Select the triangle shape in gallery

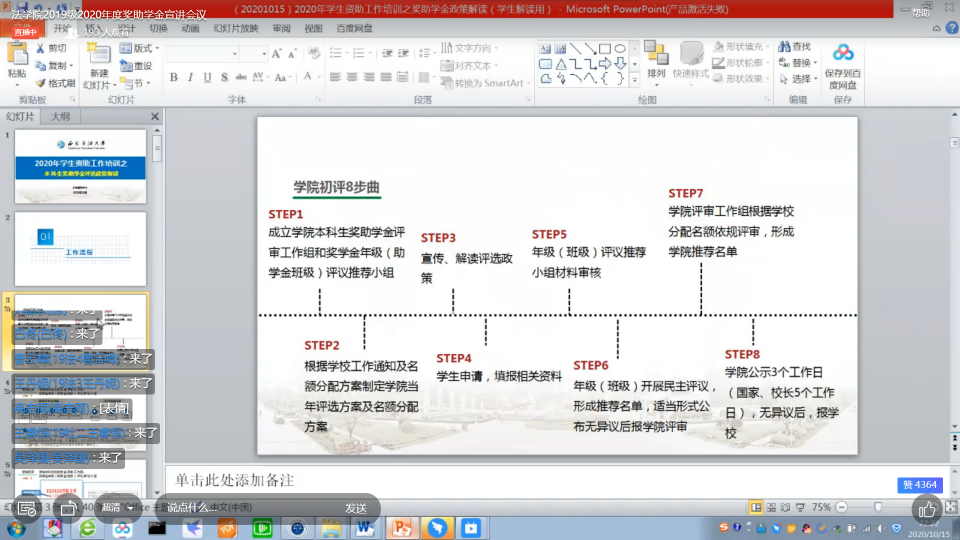(560, 64)
